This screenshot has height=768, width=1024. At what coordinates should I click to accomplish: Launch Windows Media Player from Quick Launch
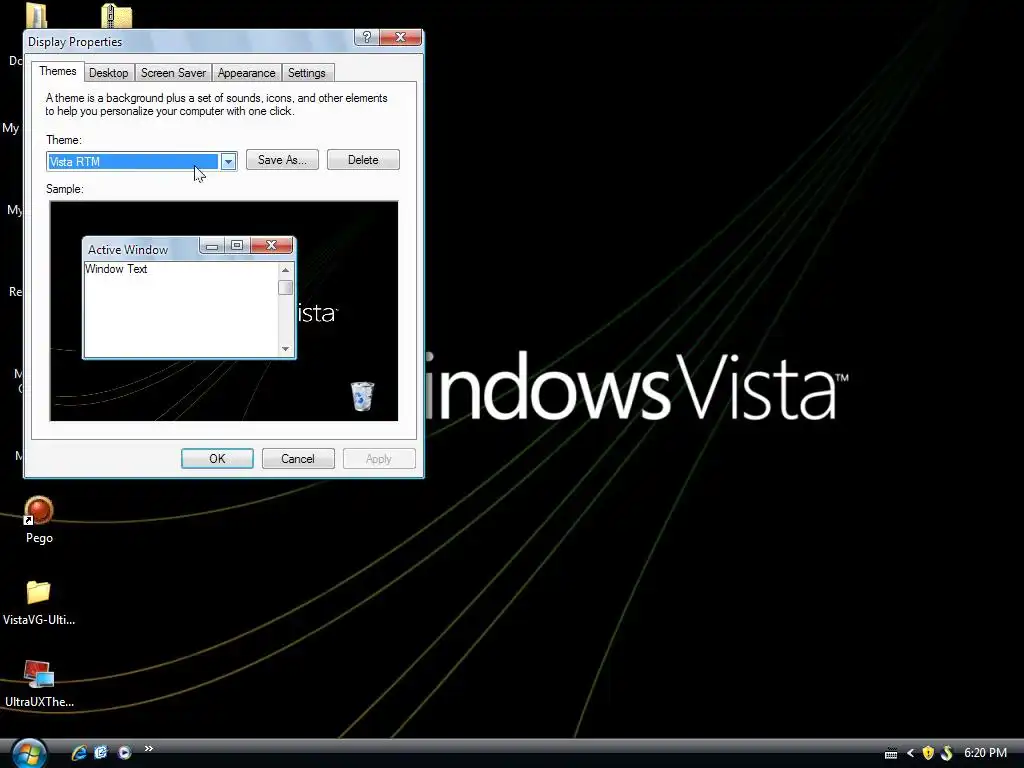coord(124,752)
